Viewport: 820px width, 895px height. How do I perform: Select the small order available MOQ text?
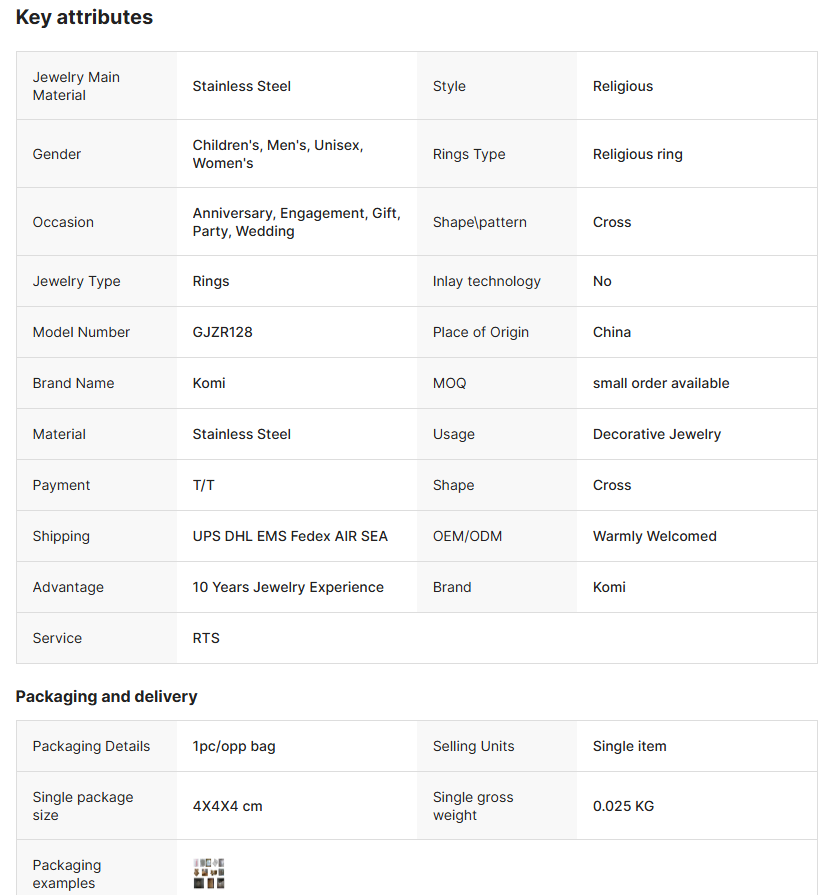click(660, 383)
